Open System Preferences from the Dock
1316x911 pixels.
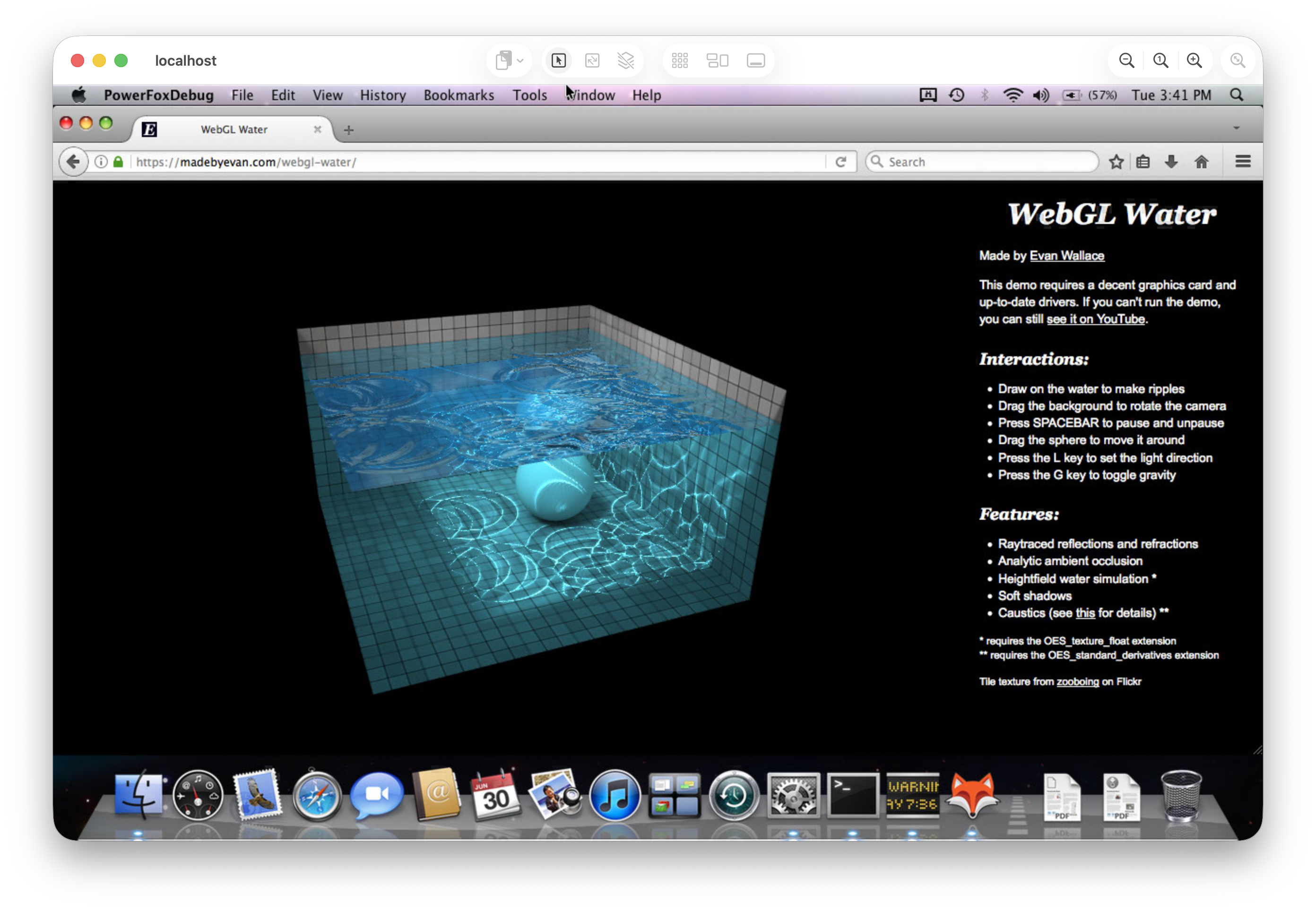click(793, 795)
